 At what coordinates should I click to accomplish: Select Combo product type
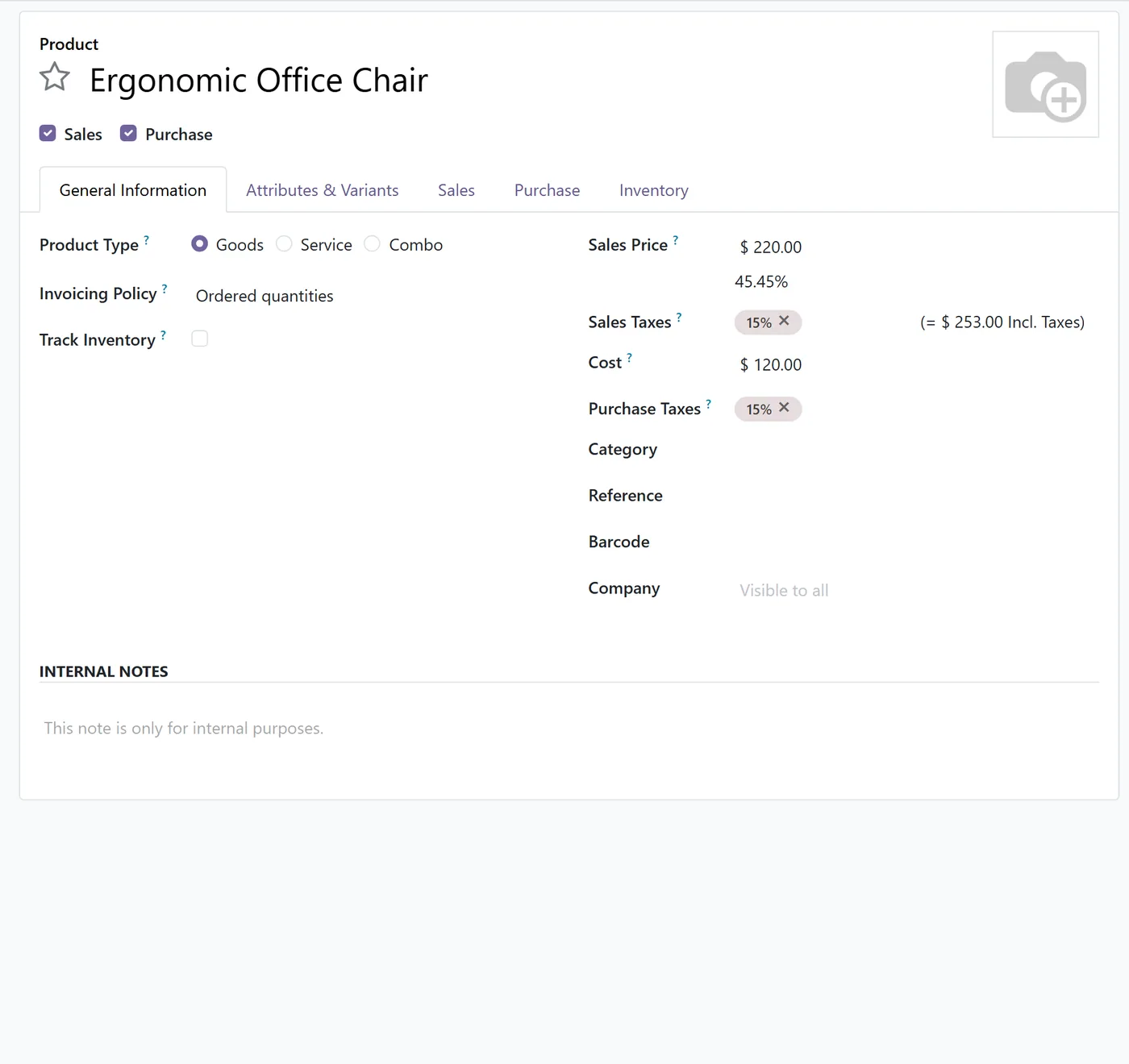[372, 244]
